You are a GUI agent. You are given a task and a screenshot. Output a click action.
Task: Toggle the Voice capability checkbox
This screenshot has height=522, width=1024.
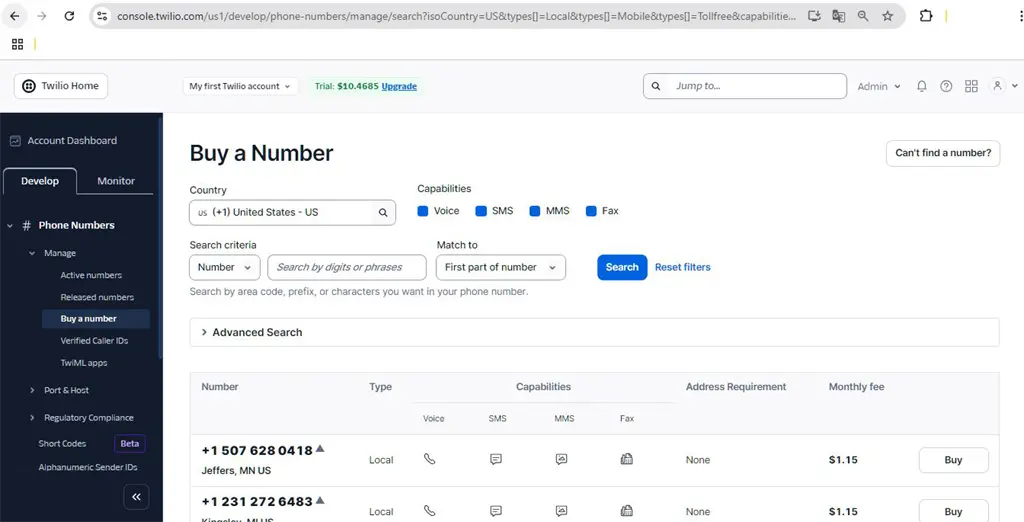point(423,211)
